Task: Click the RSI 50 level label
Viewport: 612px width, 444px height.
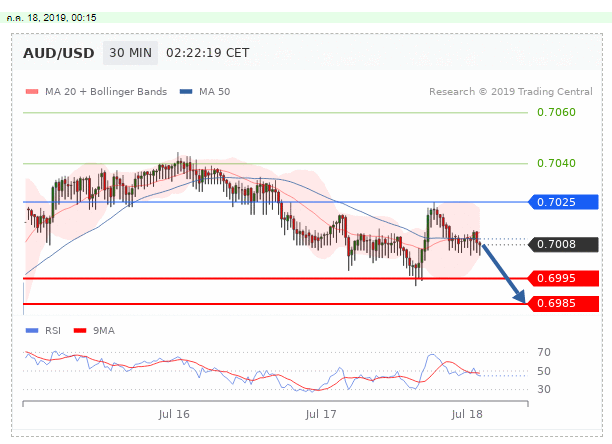Action: (544, 371)
